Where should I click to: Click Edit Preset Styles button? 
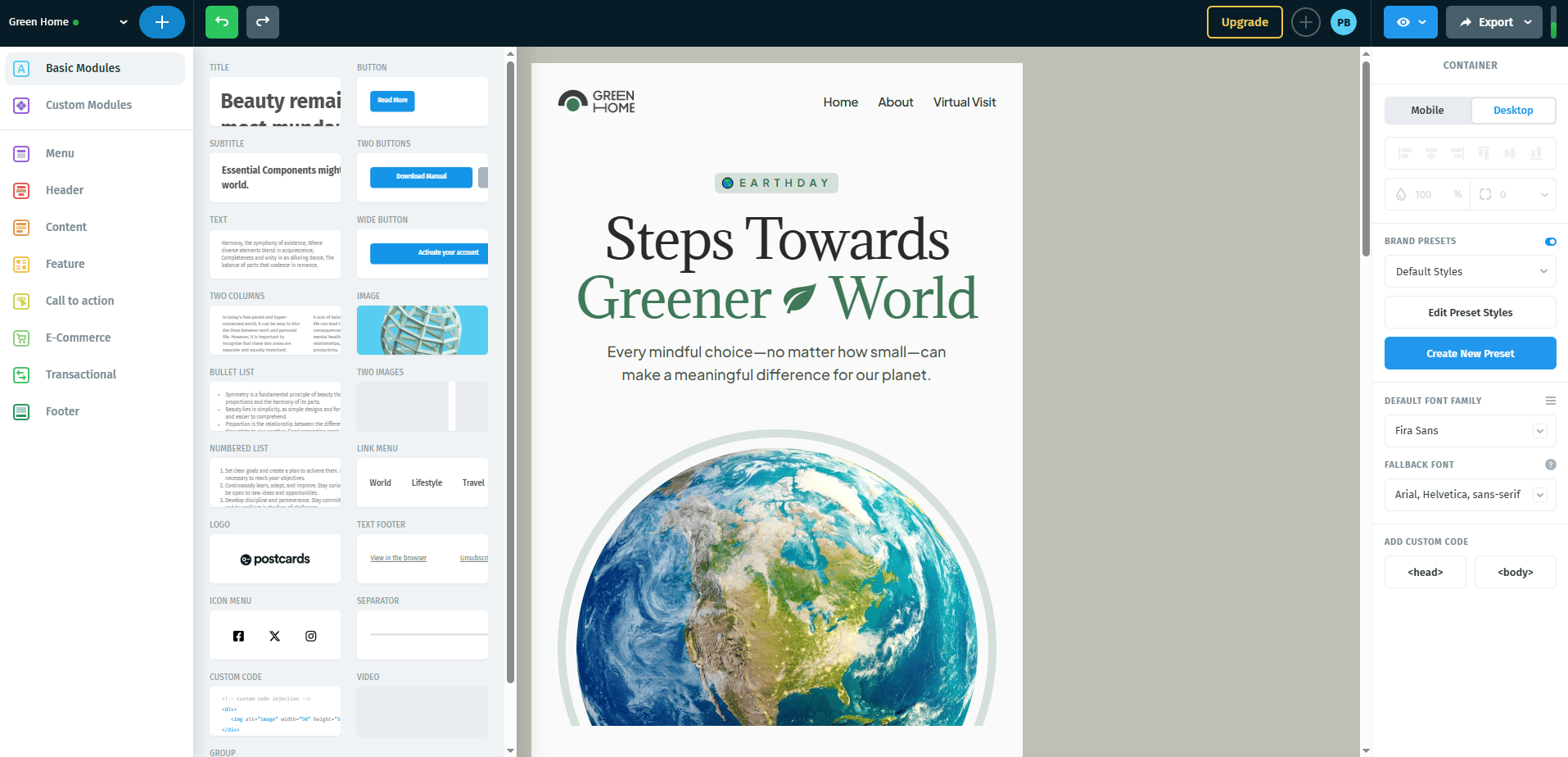(1470, 312)
